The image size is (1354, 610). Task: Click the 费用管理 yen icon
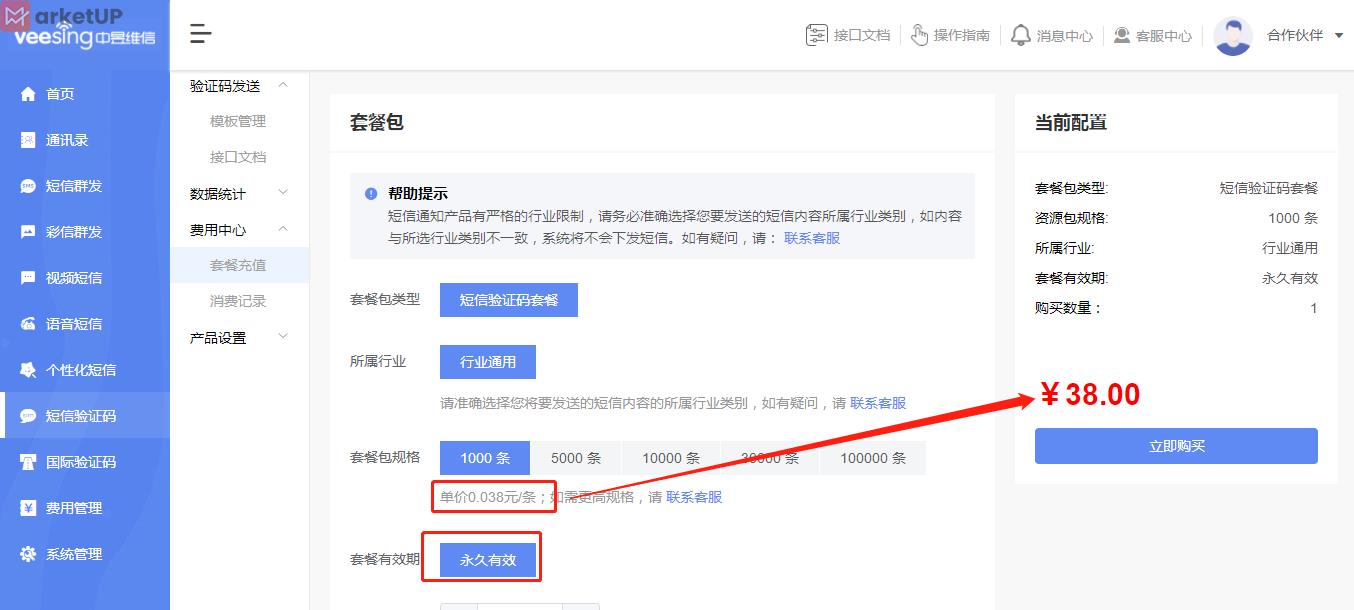pos(28,508)
